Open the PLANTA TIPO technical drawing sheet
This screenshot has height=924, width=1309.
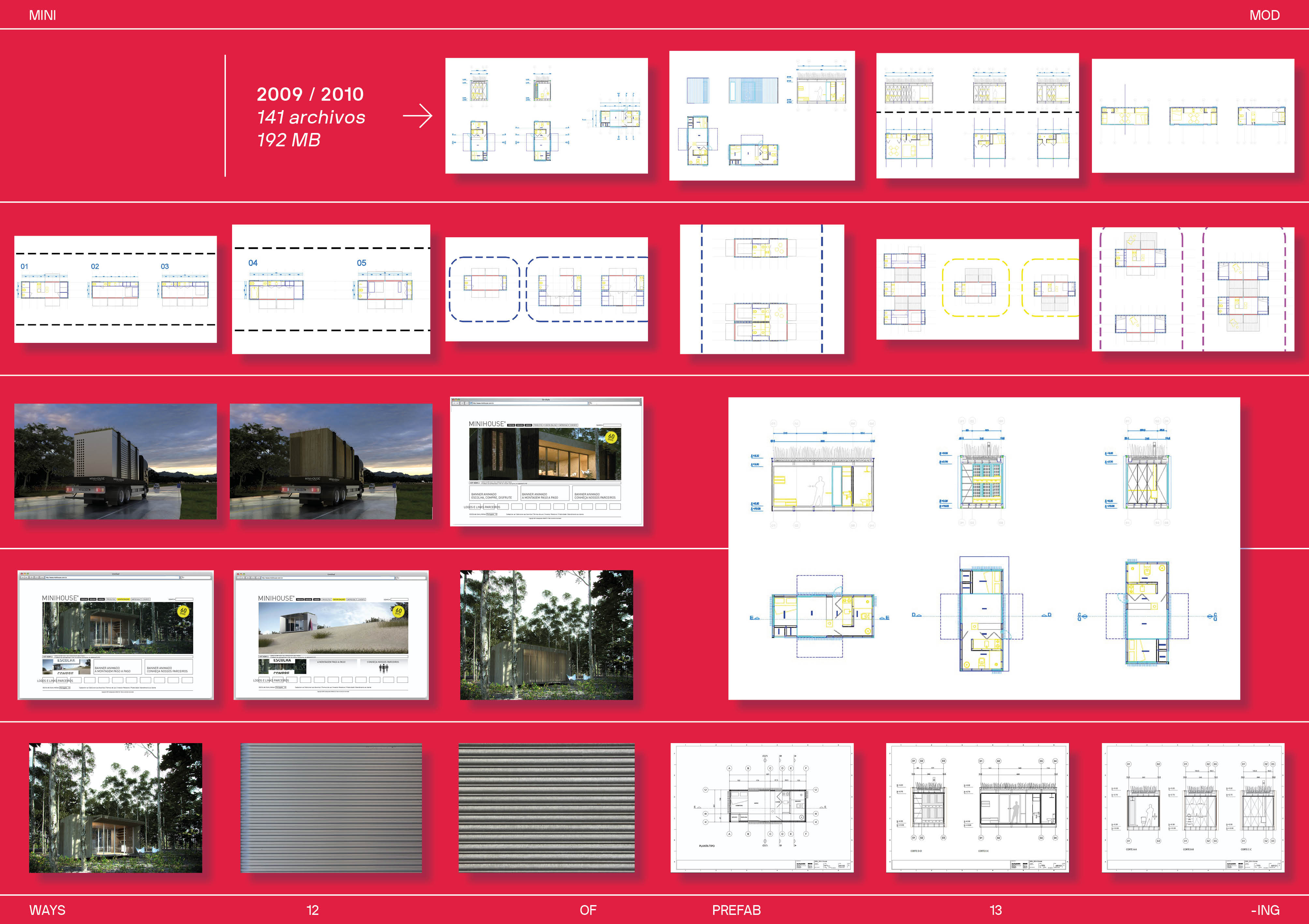click(x=762, y=807)
